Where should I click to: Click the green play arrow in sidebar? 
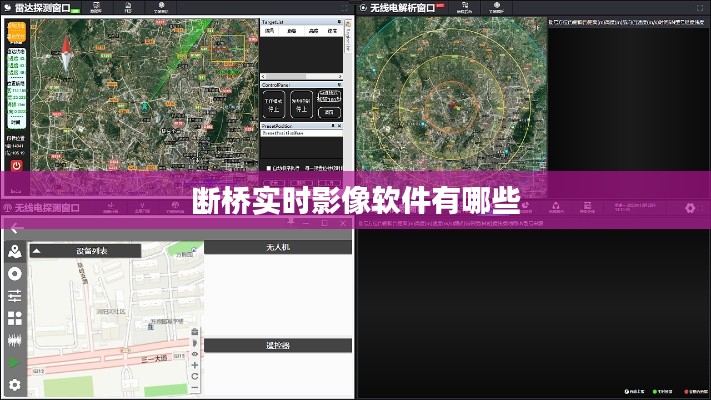[x=15, y=363]
